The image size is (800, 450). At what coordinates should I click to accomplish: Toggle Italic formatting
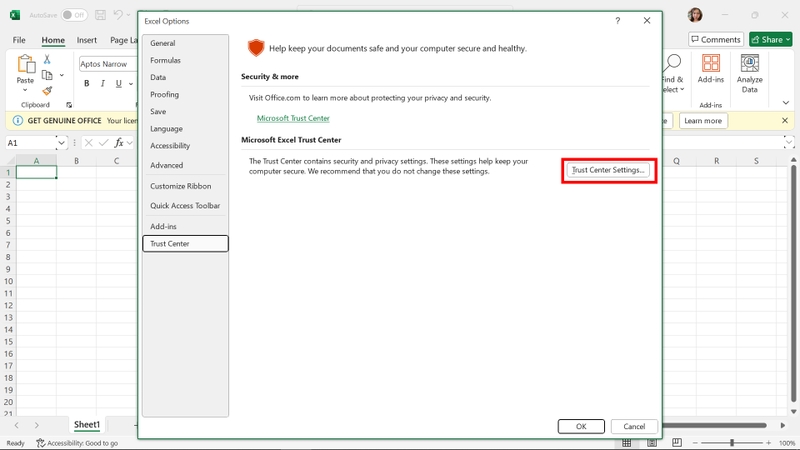click(103, 84)
